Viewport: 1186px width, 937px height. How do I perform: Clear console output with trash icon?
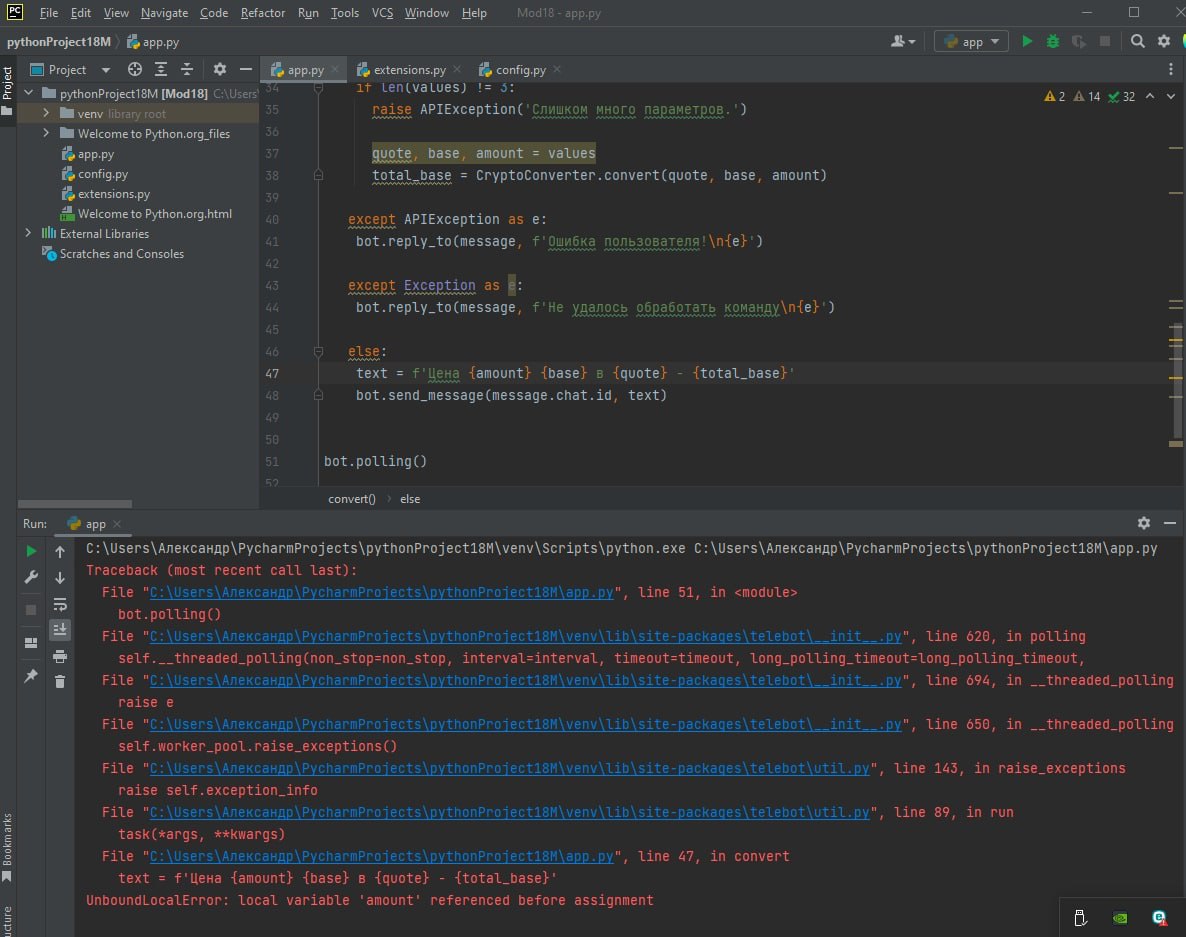click(x=60, y=681)
